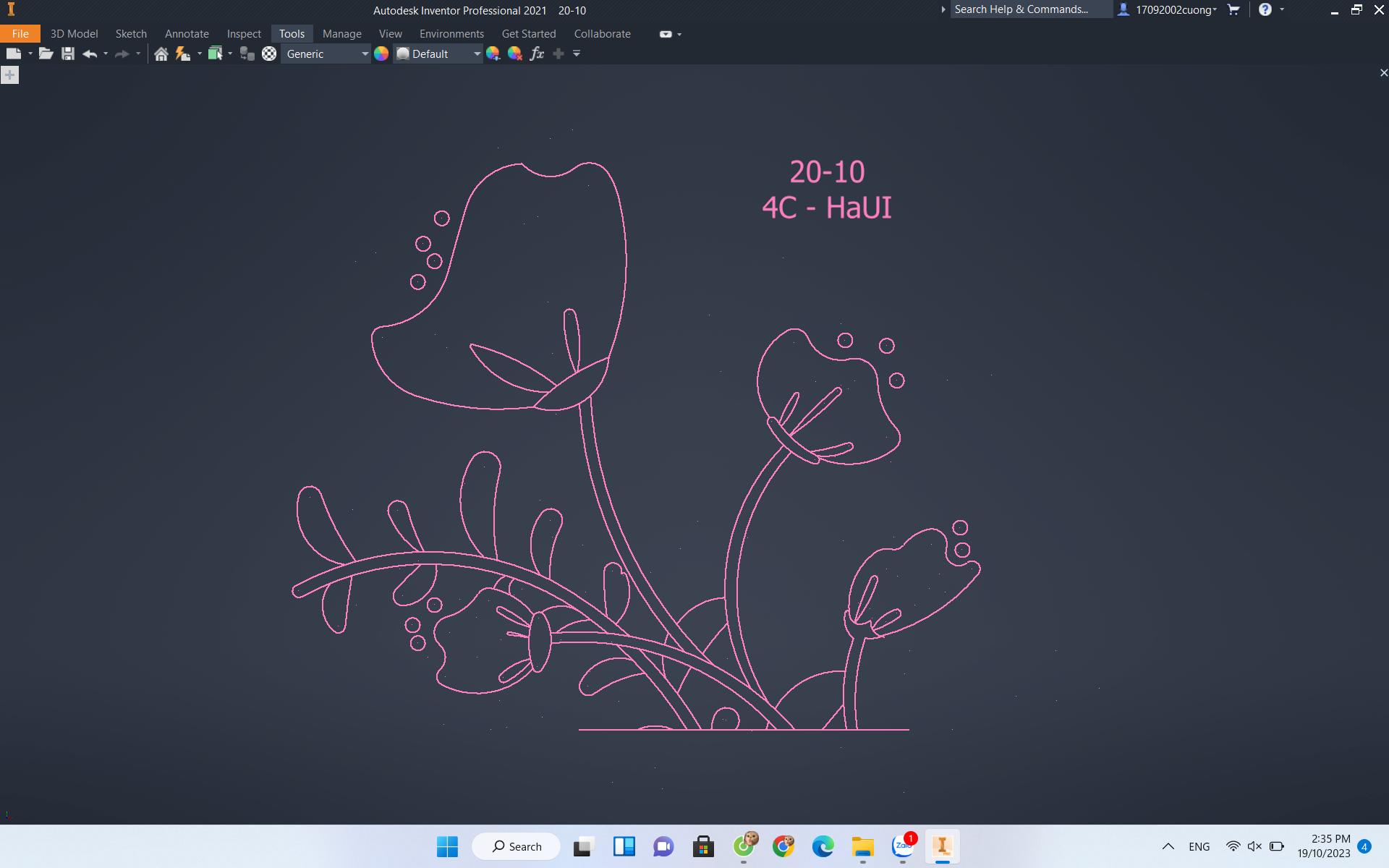Screen dimensions: 1389x868
Task: Open File Explorer from taskbar
Action: pos(862,846)
